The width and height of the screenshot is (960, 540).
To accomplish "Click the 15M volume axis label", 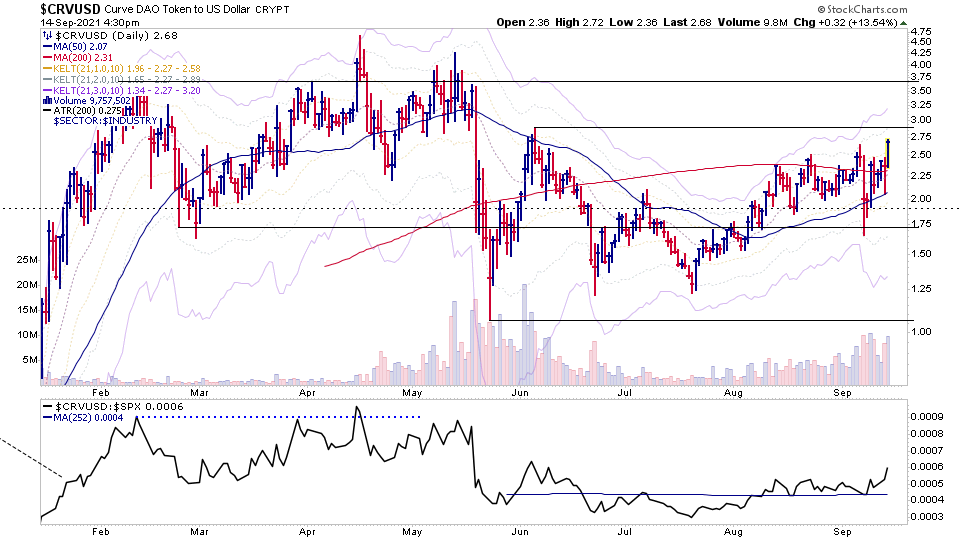I will click(x=26, y=310).
